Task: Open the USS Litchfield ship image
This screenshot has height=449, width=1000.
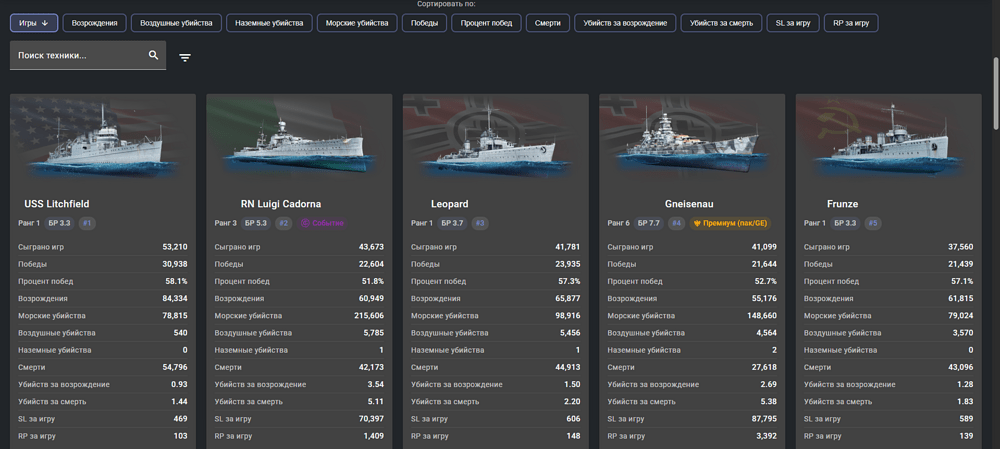Action: [x=103, y=141]
